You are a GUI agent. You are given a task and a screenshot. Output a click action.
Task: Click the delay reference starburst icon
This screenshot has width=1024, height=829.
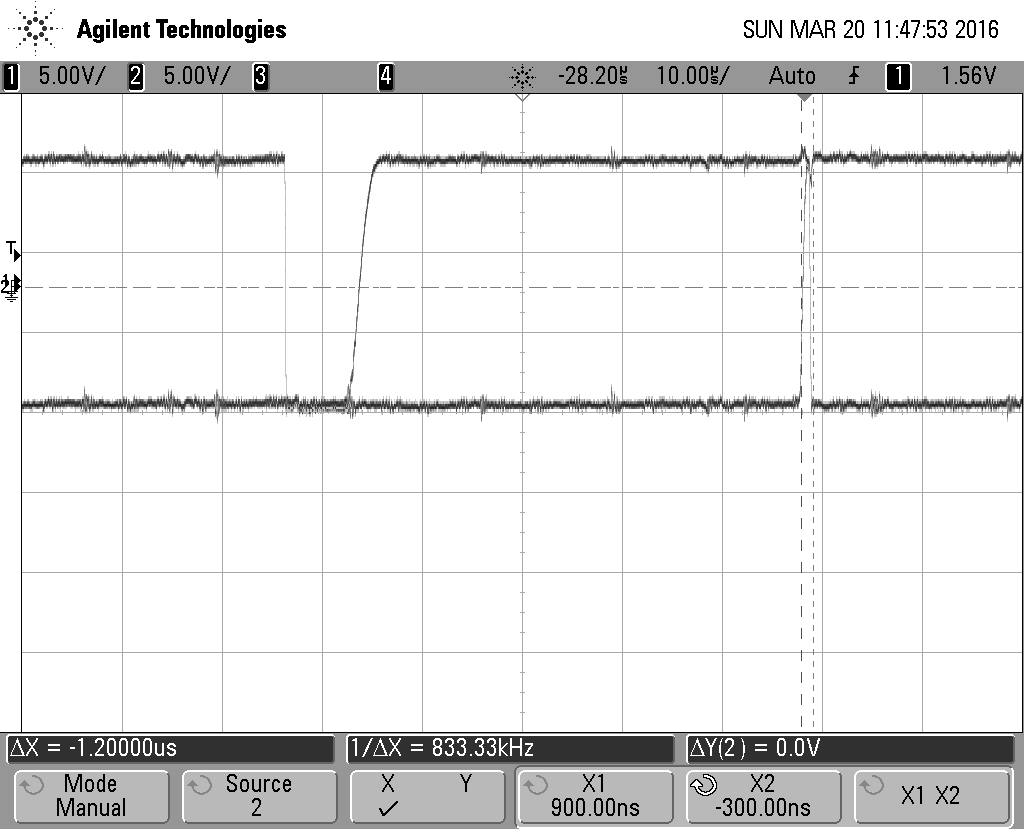pyautogui.click(x=522, y=77)
